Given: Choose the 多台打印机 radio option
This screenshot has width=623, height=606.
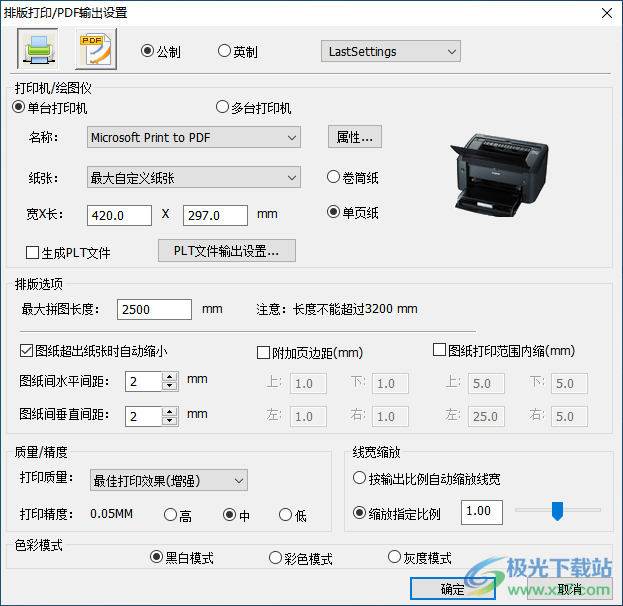Looking at the screenshot, I should point(223,108).
